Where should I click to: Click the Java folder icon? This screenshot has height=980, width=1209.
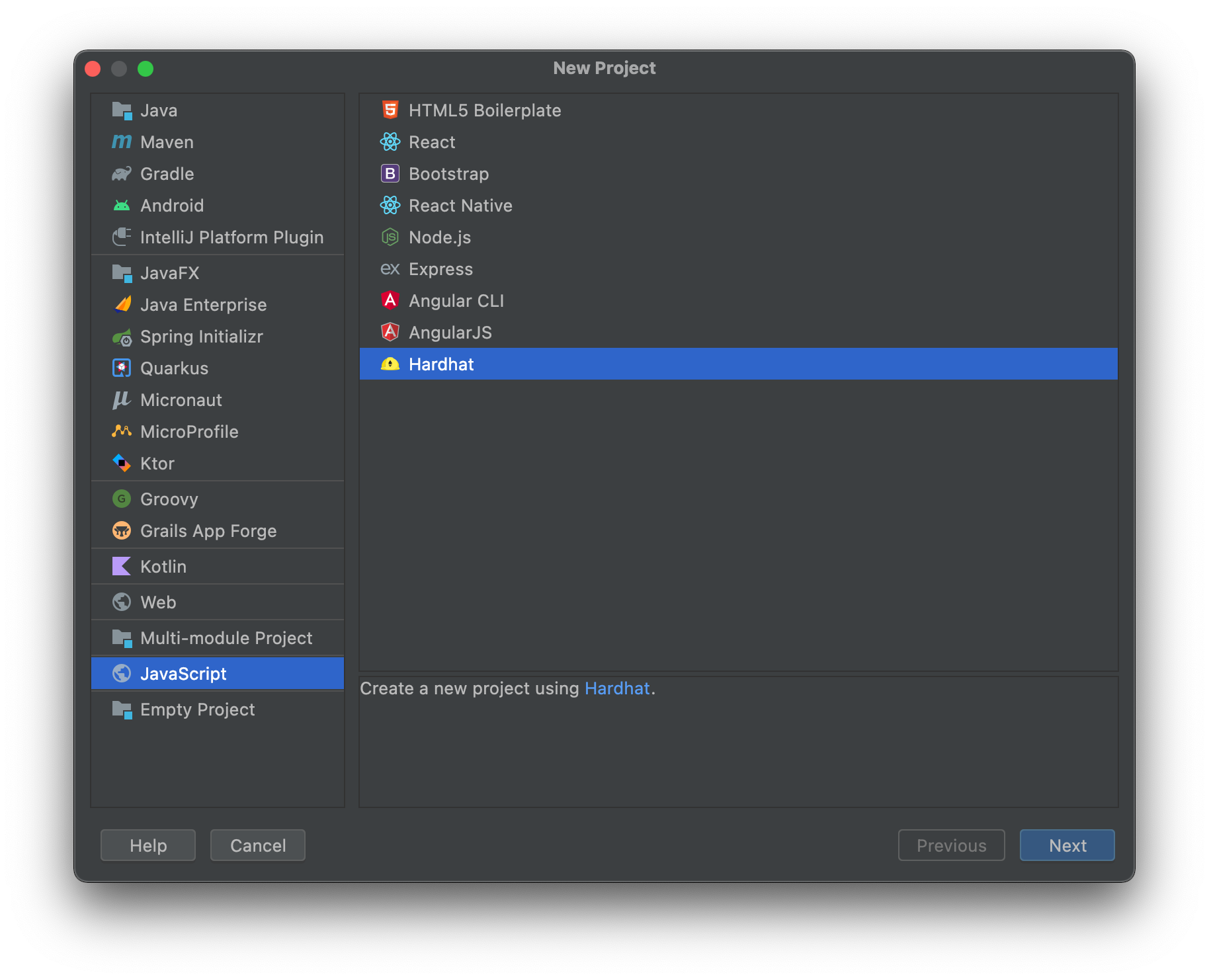tap(122, 110)
